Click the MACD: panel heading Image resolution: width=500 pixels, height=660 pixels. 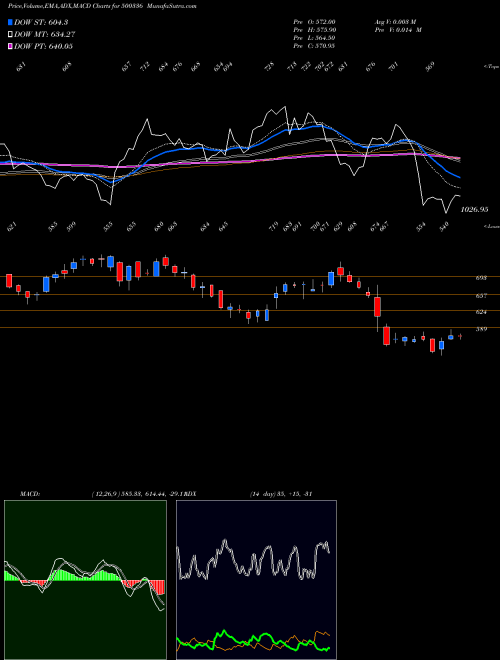click(x=29, y=494)
